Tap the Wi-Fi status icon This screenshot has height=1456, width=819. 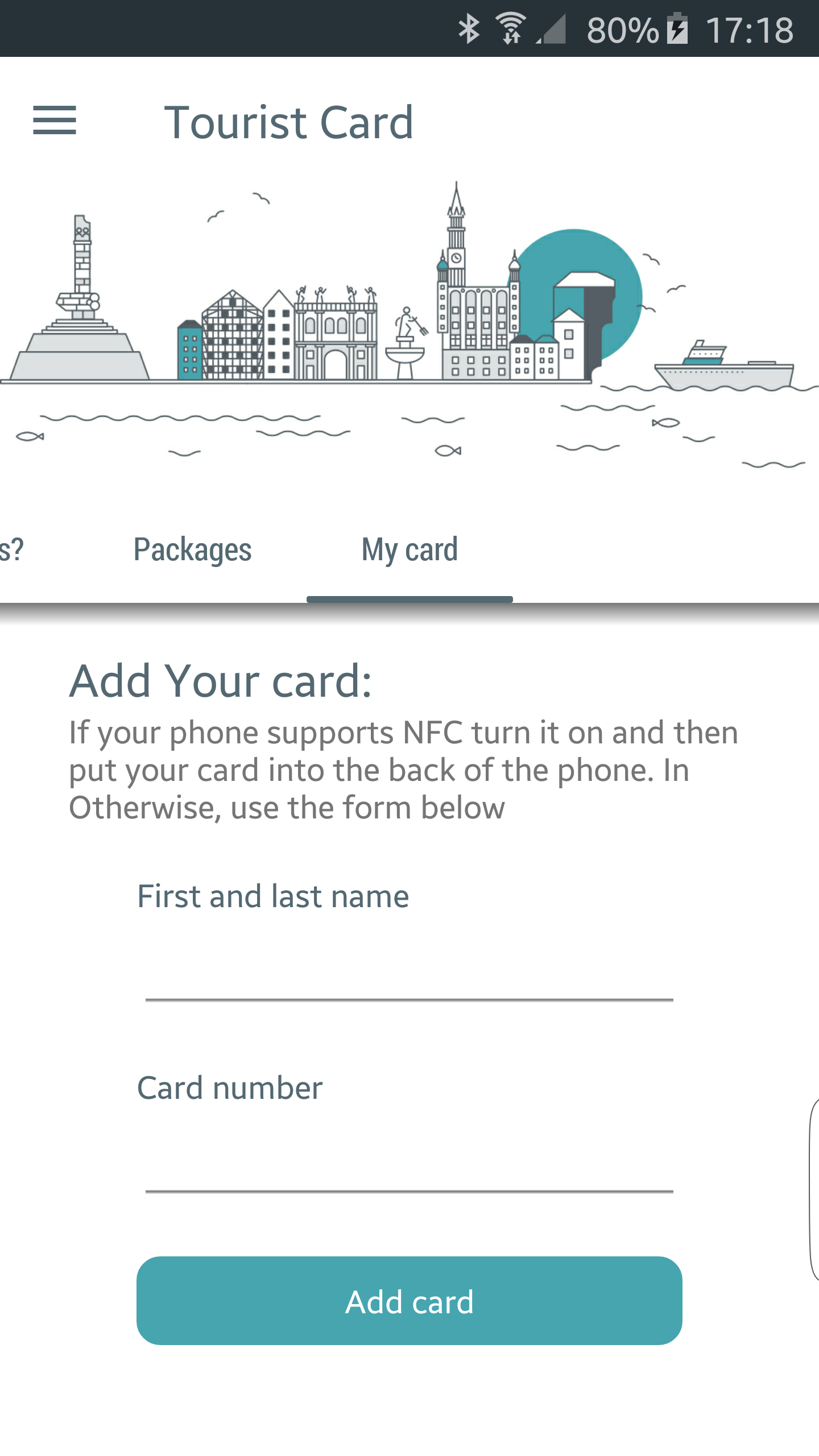(x=511, y=28)
